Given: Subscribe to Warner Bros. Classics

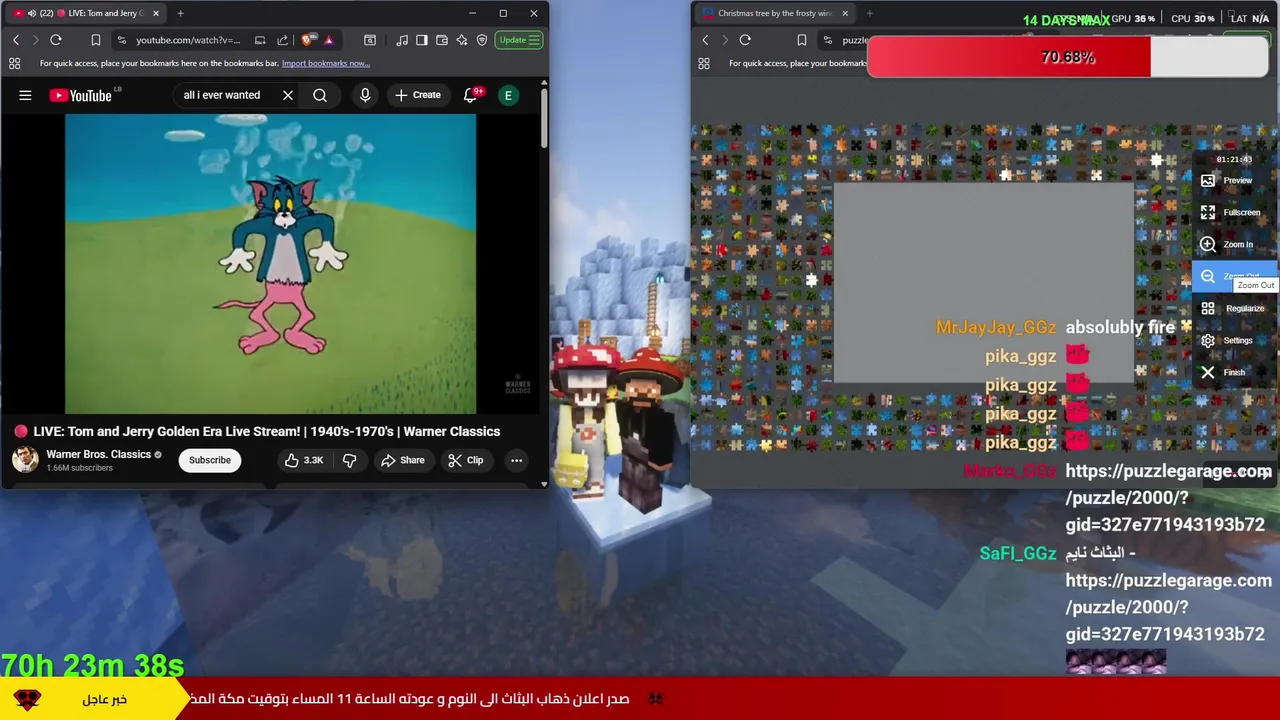Looking at the screenshot, I should 210,460.
